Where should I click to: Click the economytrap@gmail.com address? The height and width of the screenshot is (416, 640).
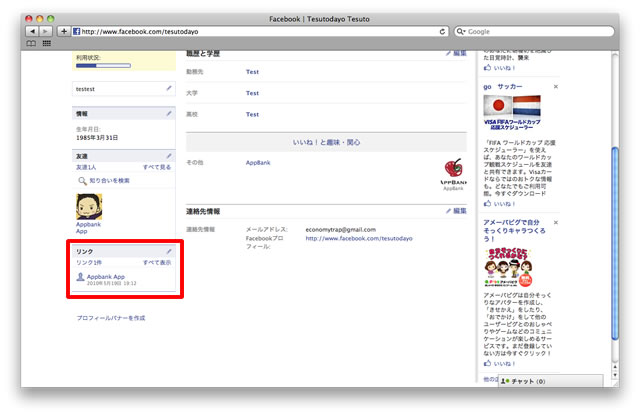pyautogui.click(x=340, y=229)
